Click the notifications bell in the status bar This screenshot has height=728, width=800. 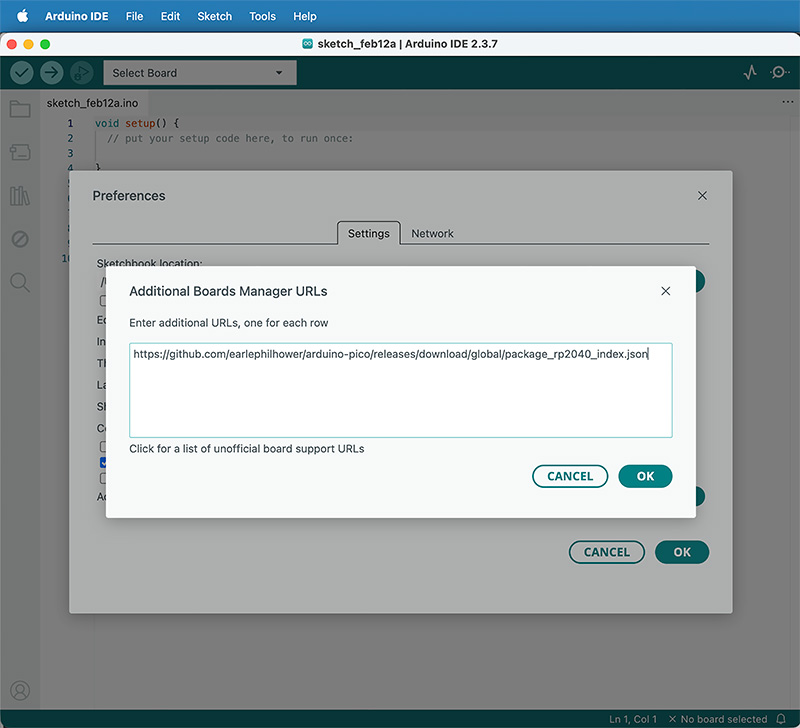click(781, 717)
